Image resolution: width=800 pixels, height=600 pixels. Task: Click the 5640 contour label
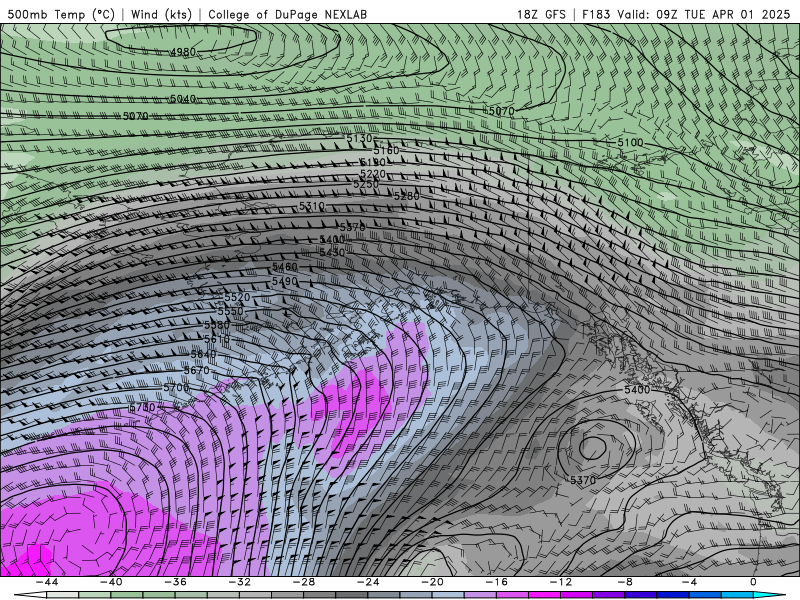tap(204, 354)
